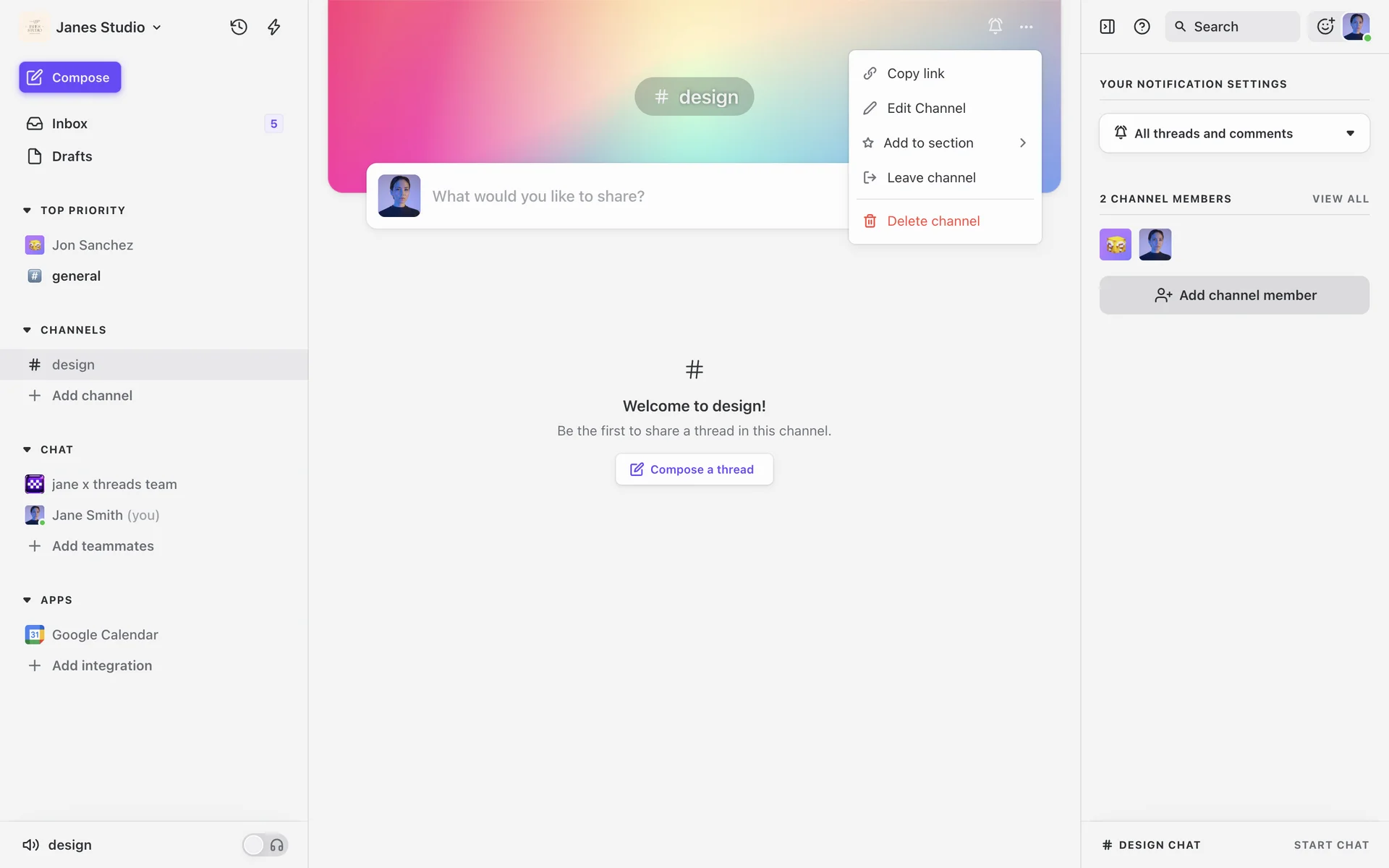Open the history clock icon
The height and width of the screenshot is (868, 1389).
(x=239, y=27)
